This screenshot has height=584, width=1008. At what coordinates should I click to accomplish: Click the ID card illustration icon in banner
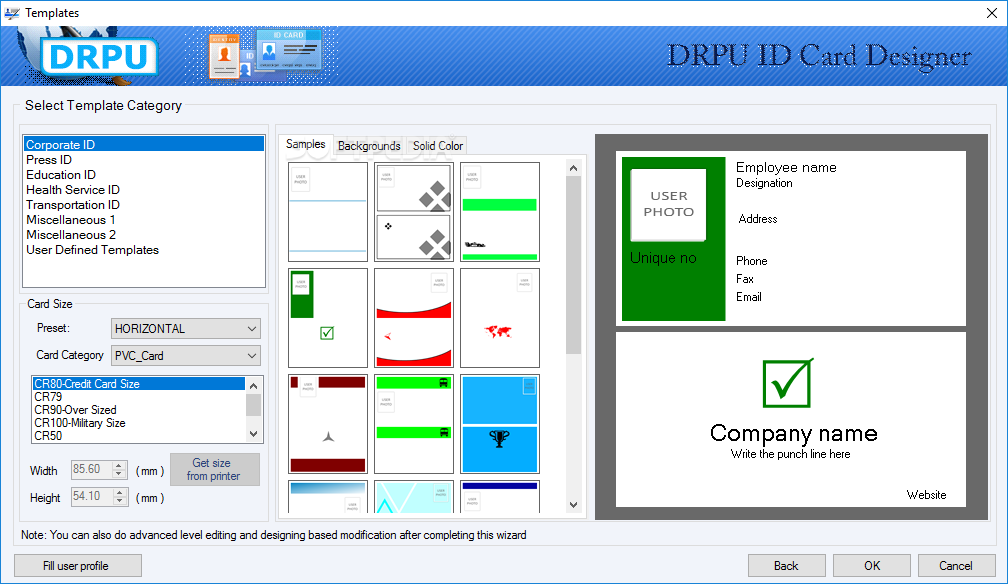[264, 55]
